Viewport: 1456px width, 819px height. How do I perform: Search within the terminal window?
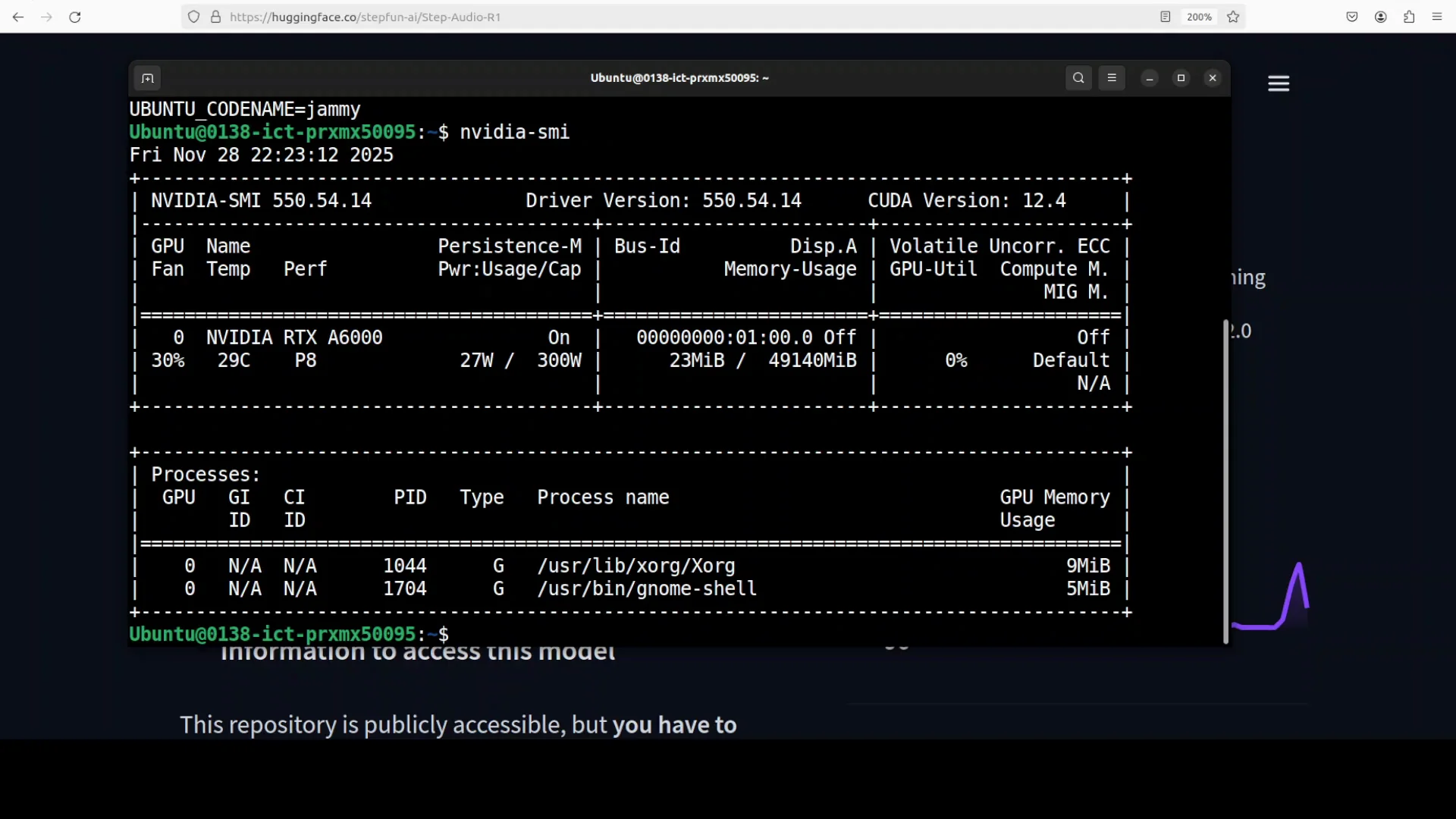pos(1078,78)
